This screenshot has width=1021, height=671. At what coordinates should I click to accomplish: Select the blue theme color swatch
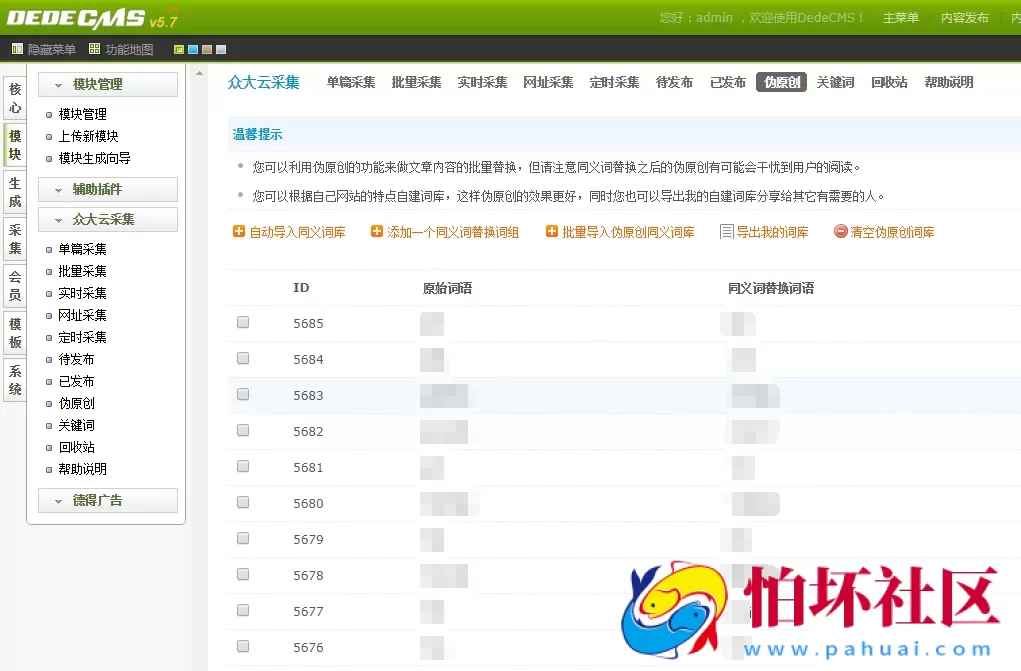coord(193,48)
